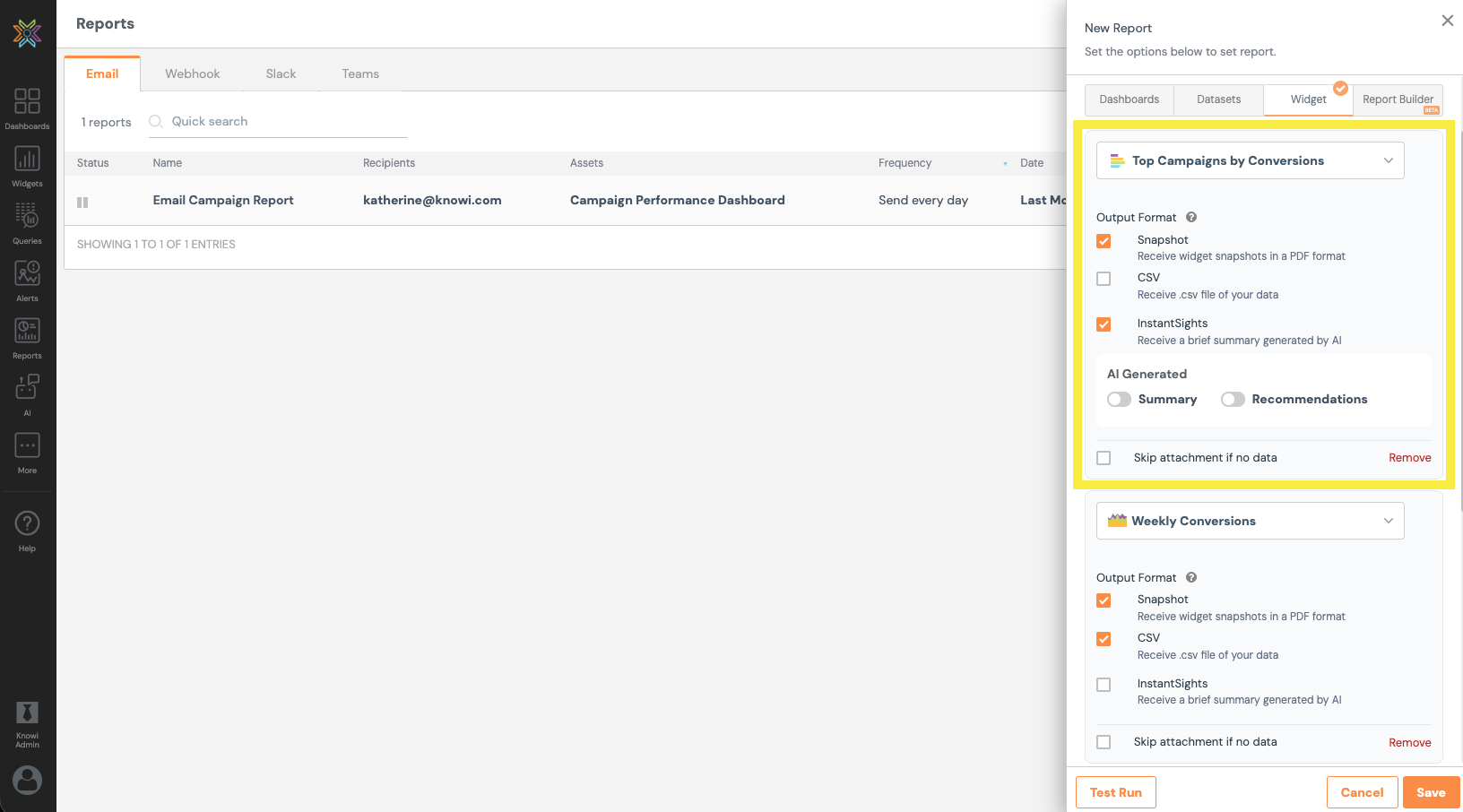Turn on the Recommendations toggle

click(1233, 400)
